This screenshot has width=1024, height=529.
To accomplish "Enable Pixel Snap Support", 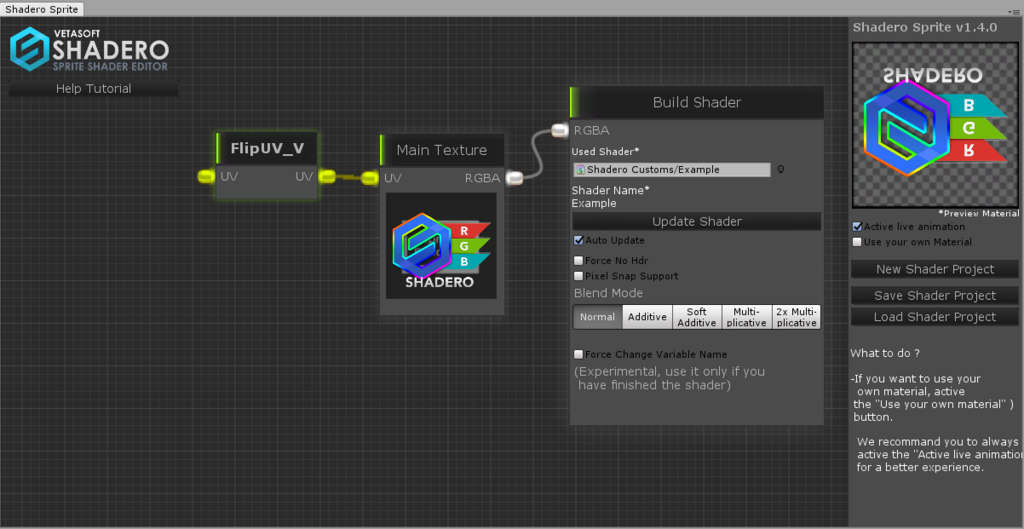I will 579,276.
